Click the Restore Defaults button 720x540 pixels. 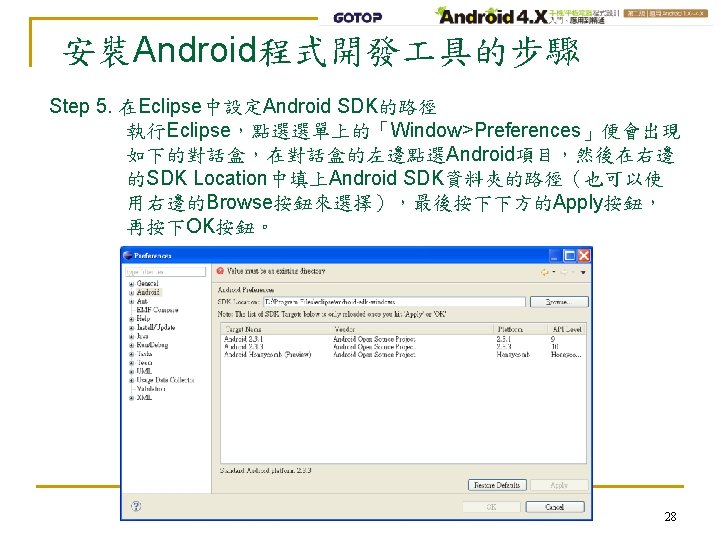click(x=497, y=485)
